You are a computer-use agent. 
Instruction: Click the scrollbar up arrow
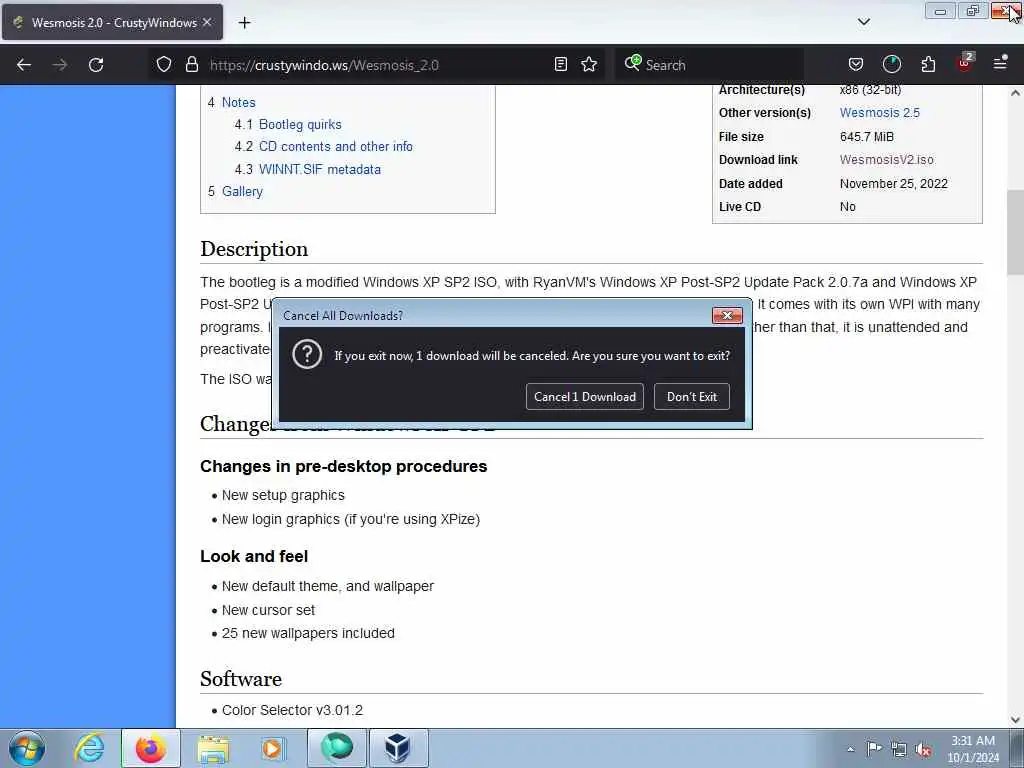click(1015, 93)
